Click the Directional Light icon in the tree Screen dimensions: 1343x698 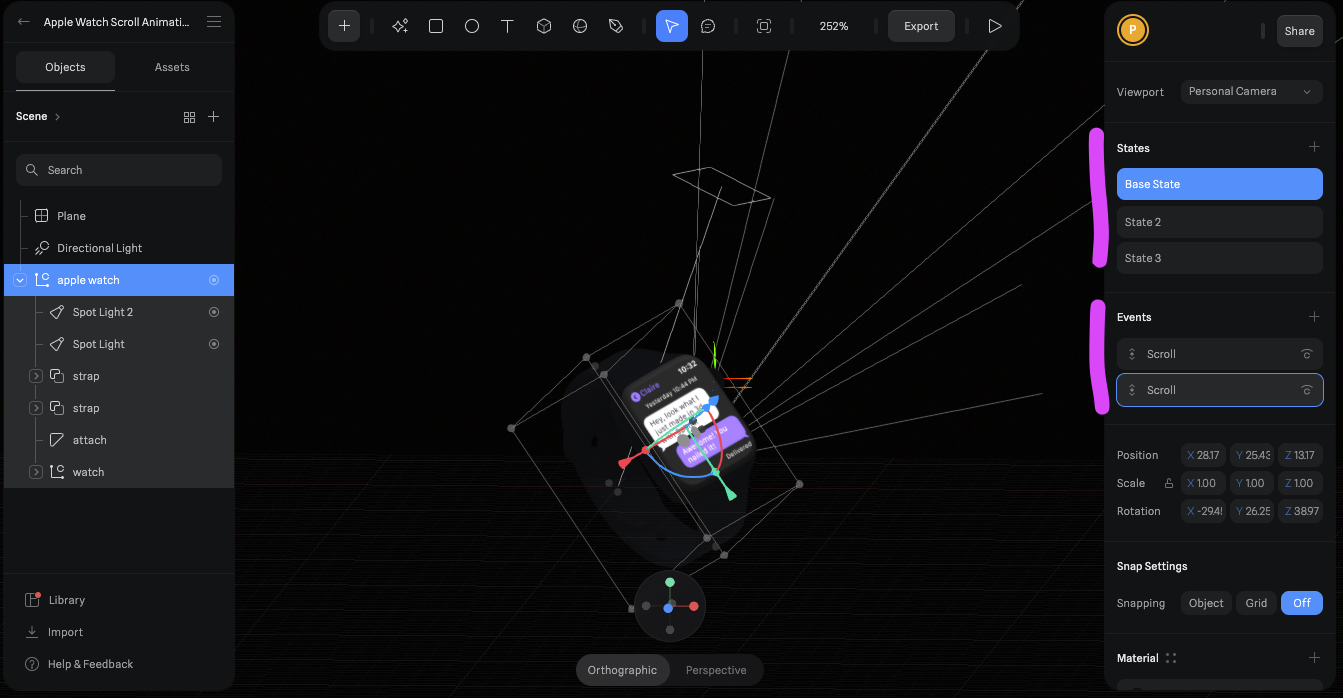click(x=42, y=248)
